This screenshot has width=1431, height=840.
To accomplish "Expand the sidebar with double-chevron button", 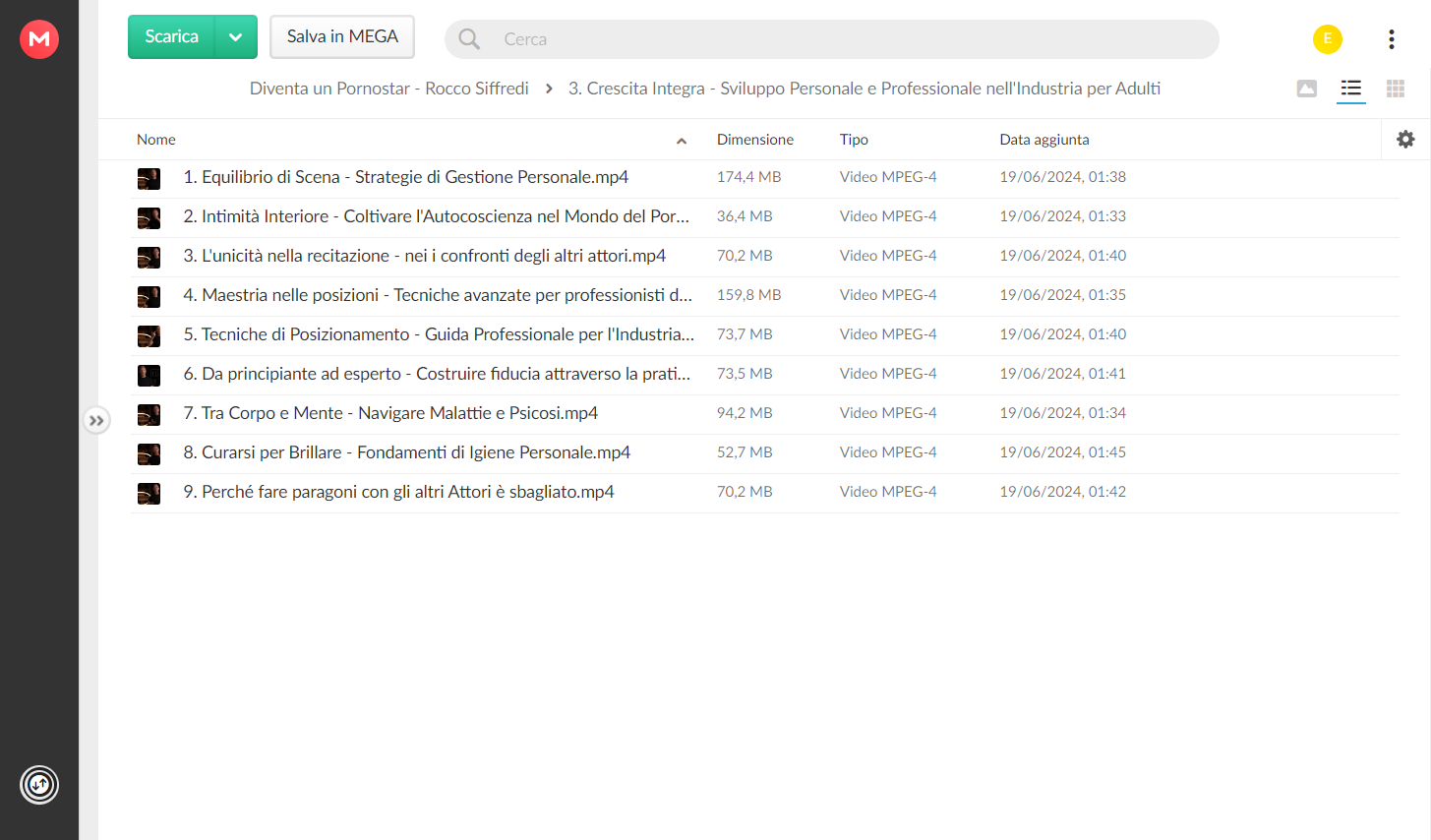I will 96,421.
